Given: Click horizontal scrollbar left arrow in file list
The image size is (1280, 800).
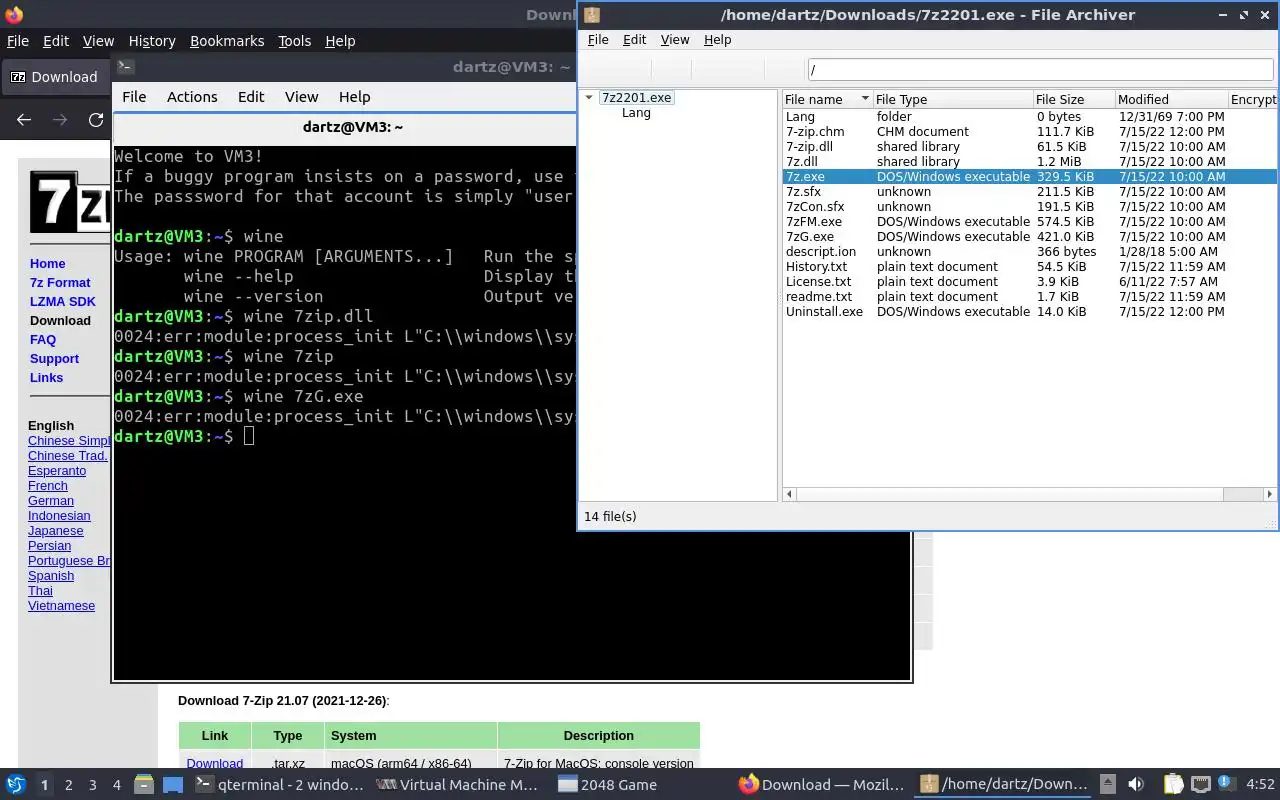Looking at the screenshot, I should (x=790, y=494).
